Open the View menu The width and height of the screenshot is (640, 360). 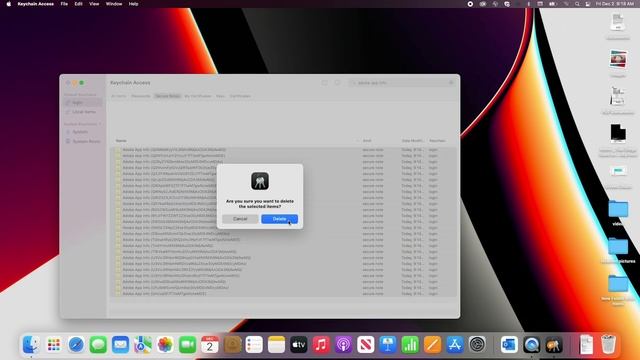point(94,4)
